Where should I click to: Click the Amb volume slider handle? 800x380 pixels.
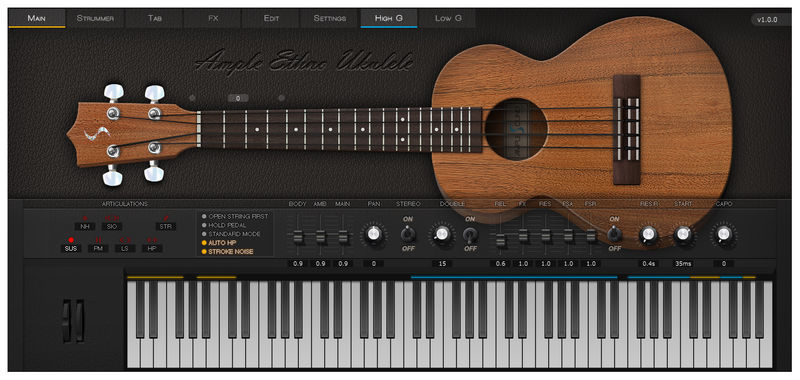pyautogui.click(x=320, y=237)
